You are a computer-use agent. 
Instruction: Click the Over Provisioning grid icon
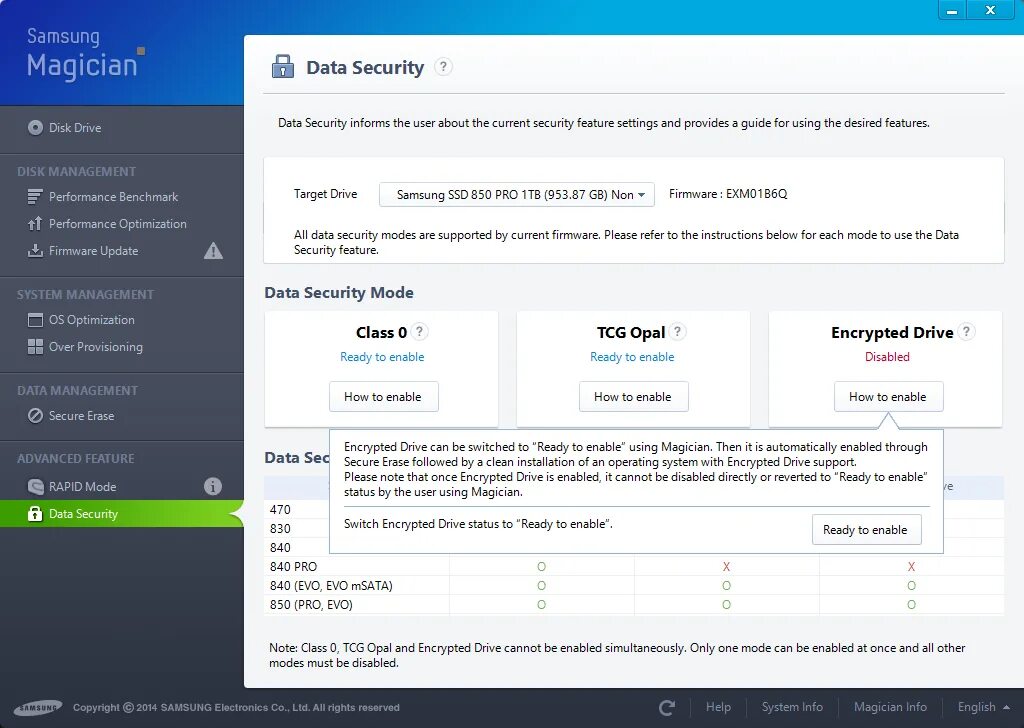[35, 347]
